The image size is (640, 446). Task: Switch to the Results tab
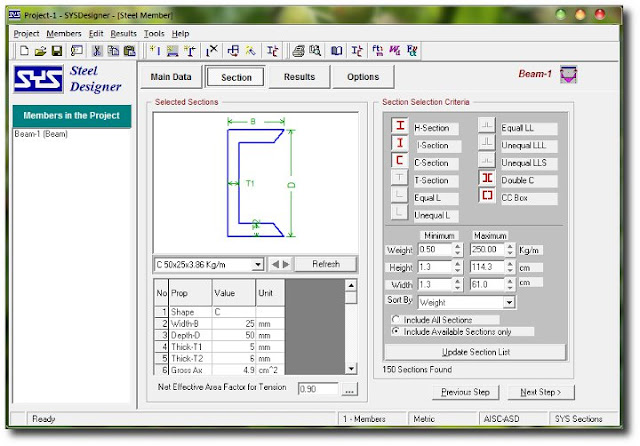[299, 77]
